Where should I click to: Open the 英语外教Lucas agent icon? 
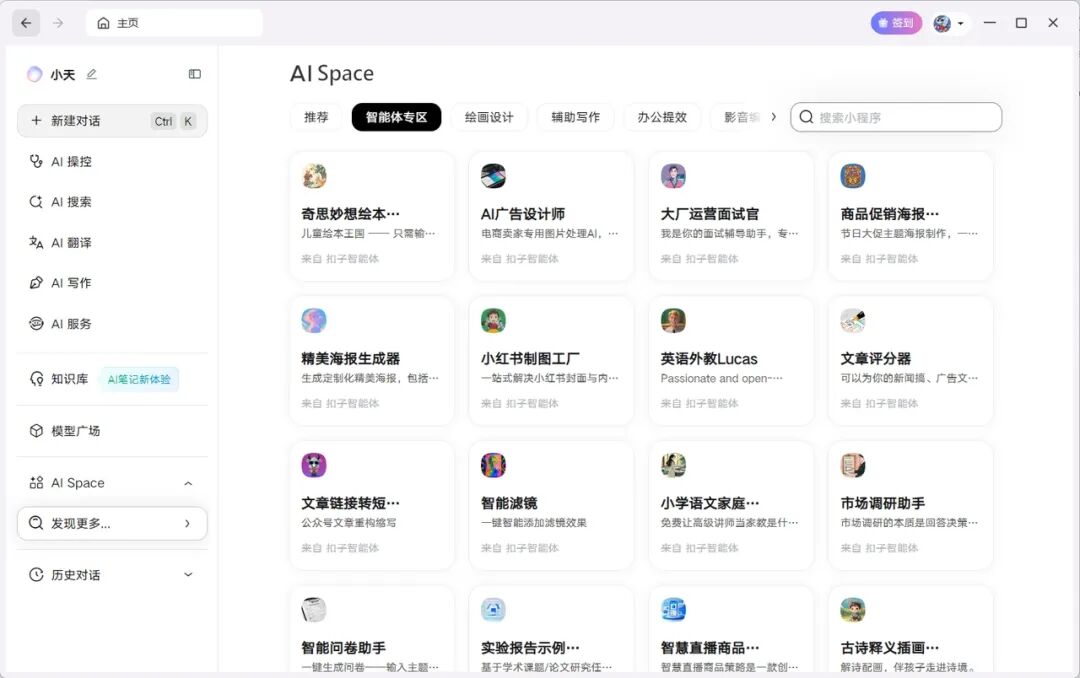[x=673, y=320]
